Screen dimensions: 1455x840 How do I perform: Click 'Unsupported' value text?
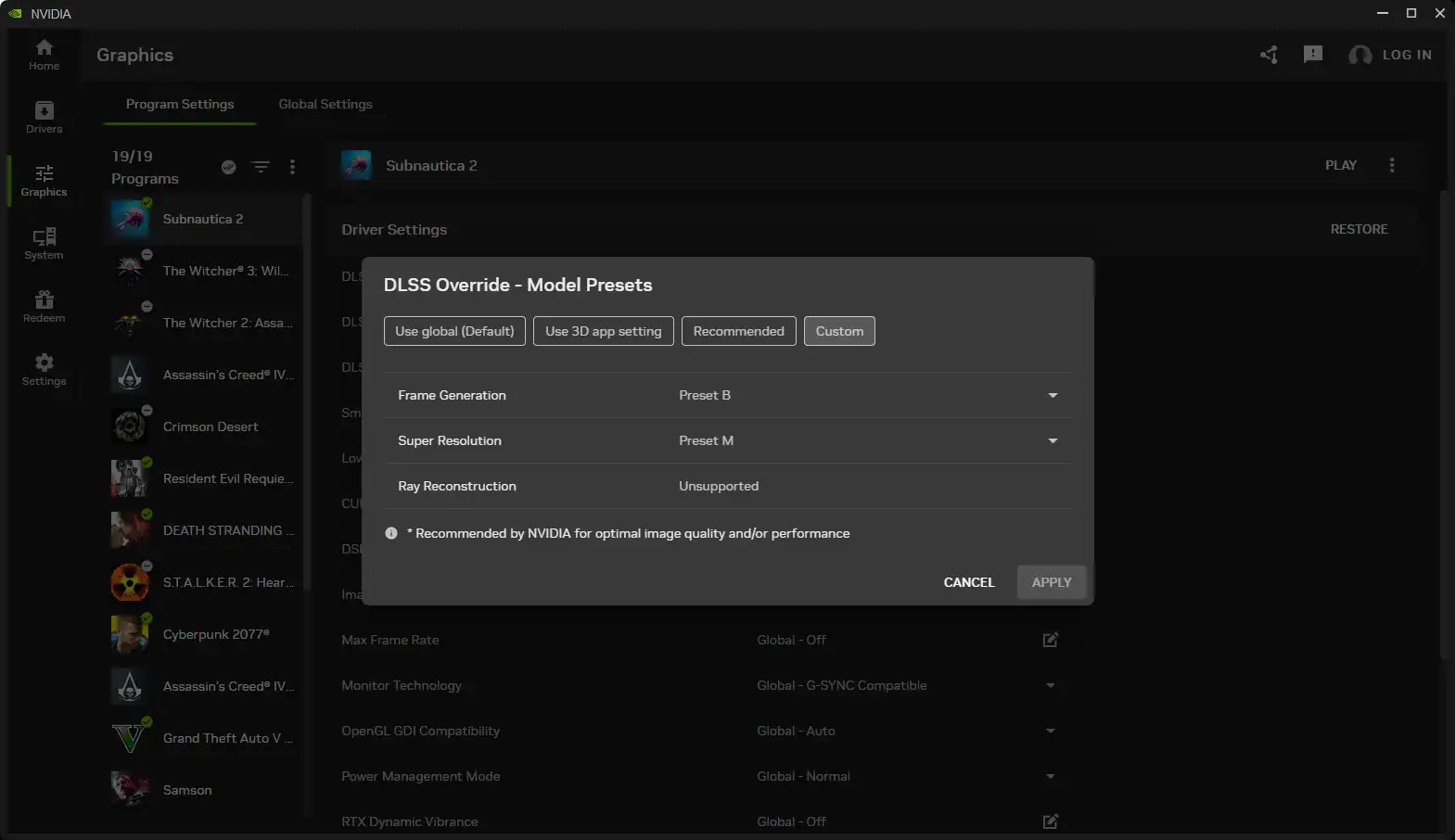pyautogui.click(x=719, y=486)
